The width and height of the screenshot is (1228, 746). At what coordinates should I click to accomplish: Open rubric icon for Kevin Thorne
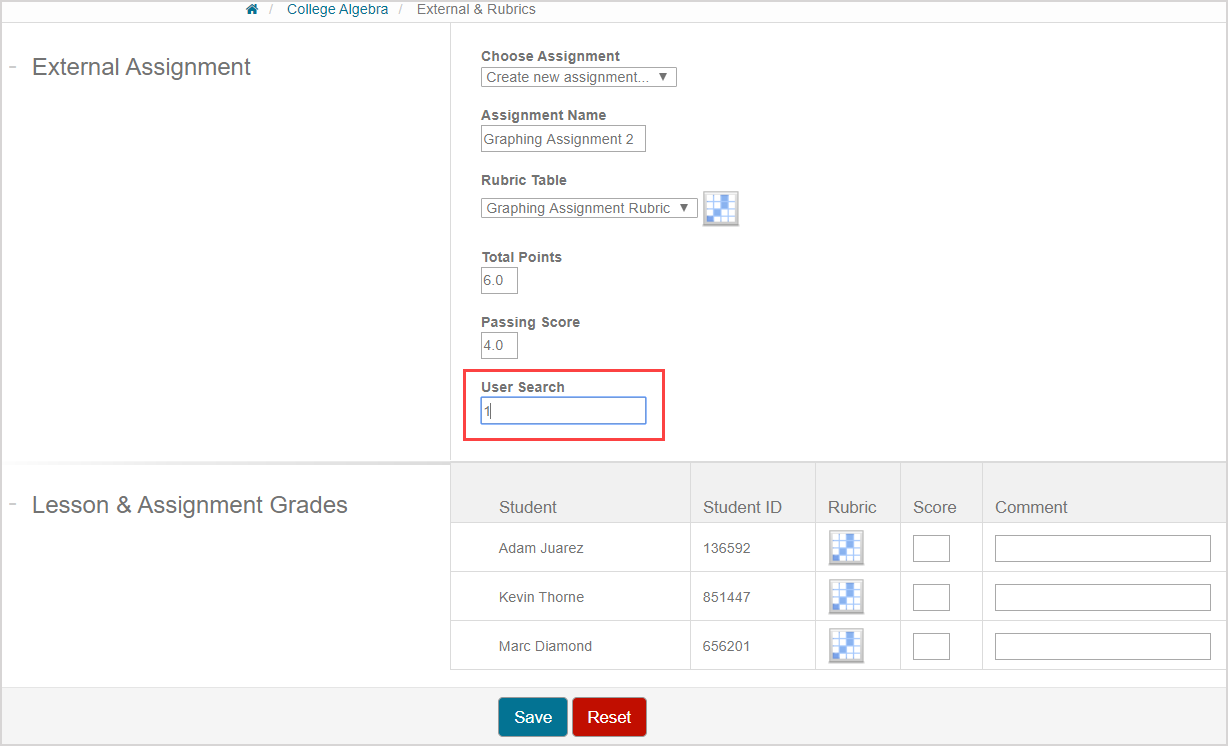(846, 597)
